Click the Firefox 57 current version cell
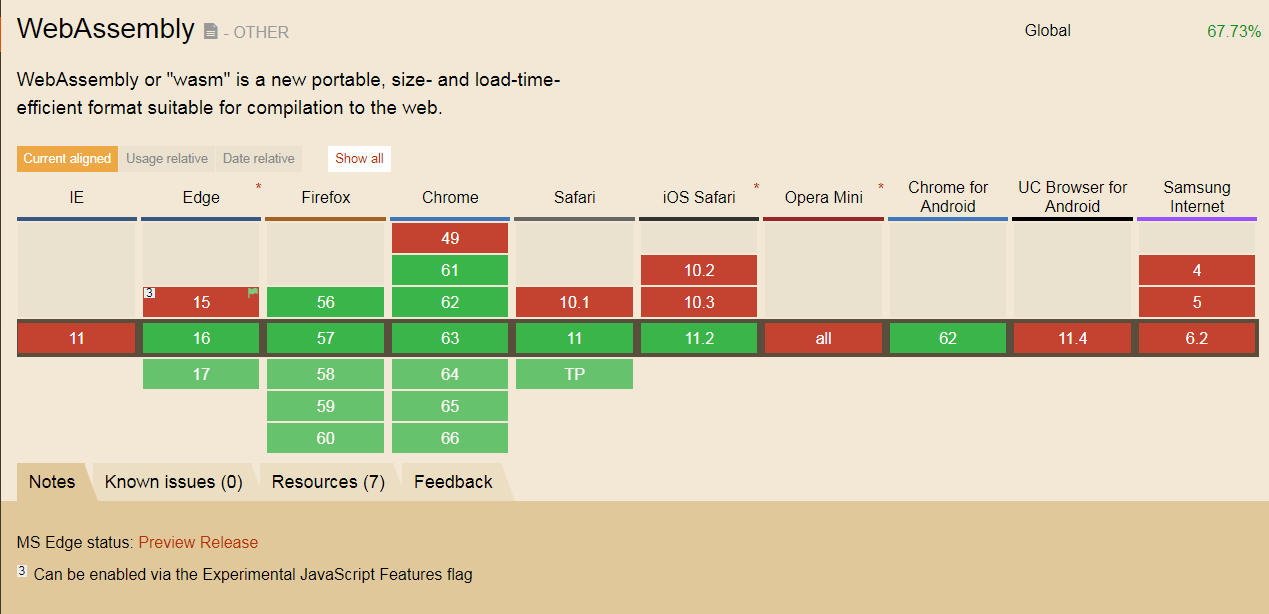This screenshot has width=1269, height=614. click(x=326, y=338)
